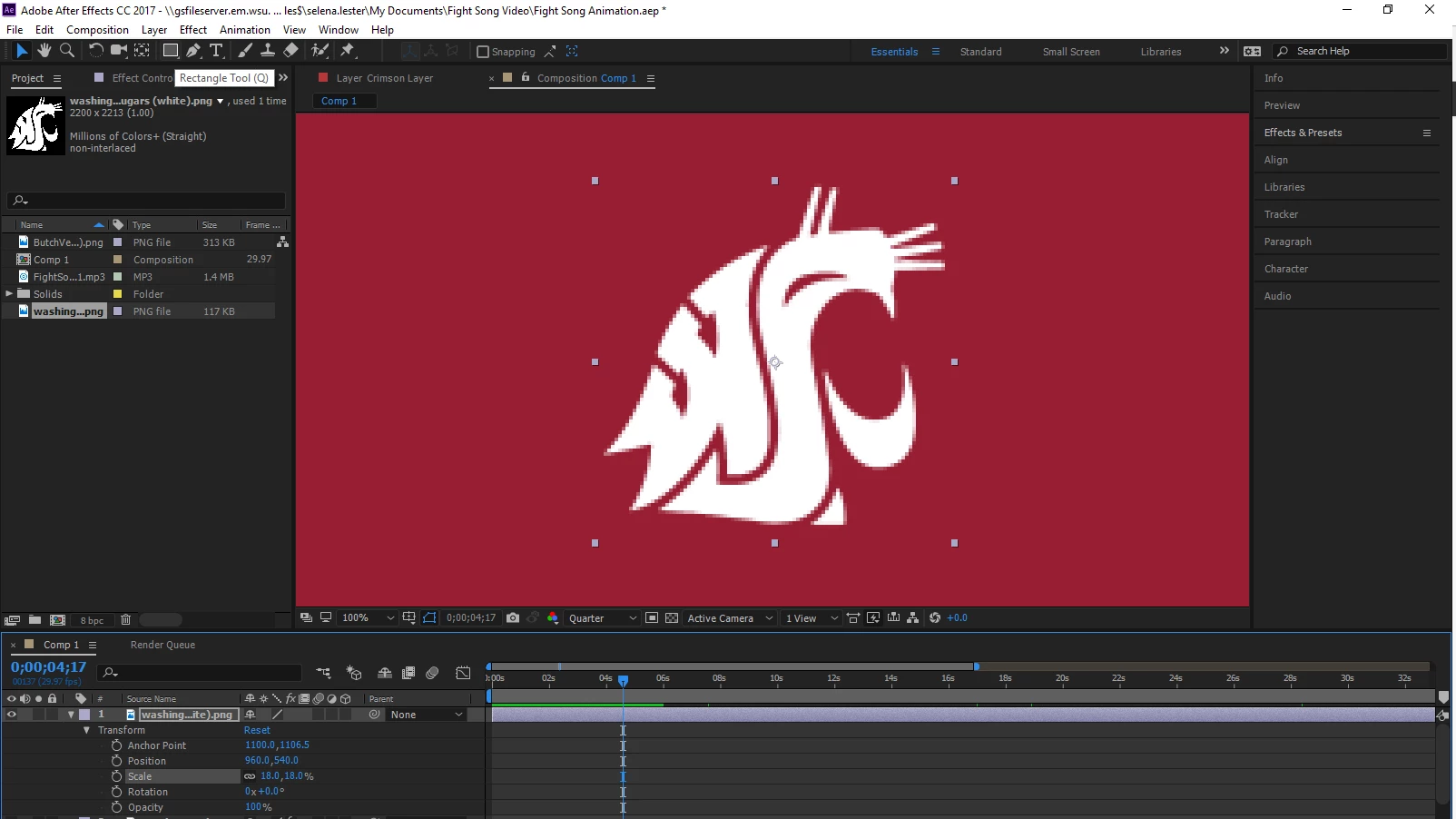This screenshot has height=819, width=1456.
Task: Click the Graph Editor icon in timeline
Action: 463,673
